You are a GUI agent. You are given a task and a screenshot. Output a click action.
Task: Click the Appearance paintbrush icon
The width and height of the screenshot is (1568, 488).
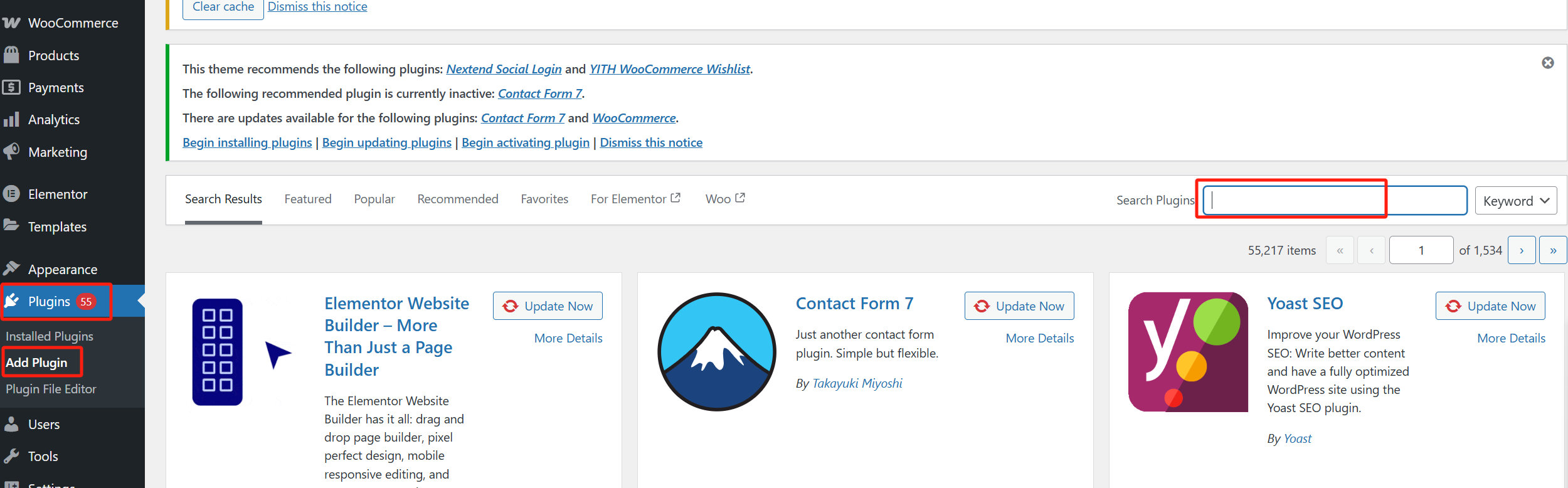11,268
